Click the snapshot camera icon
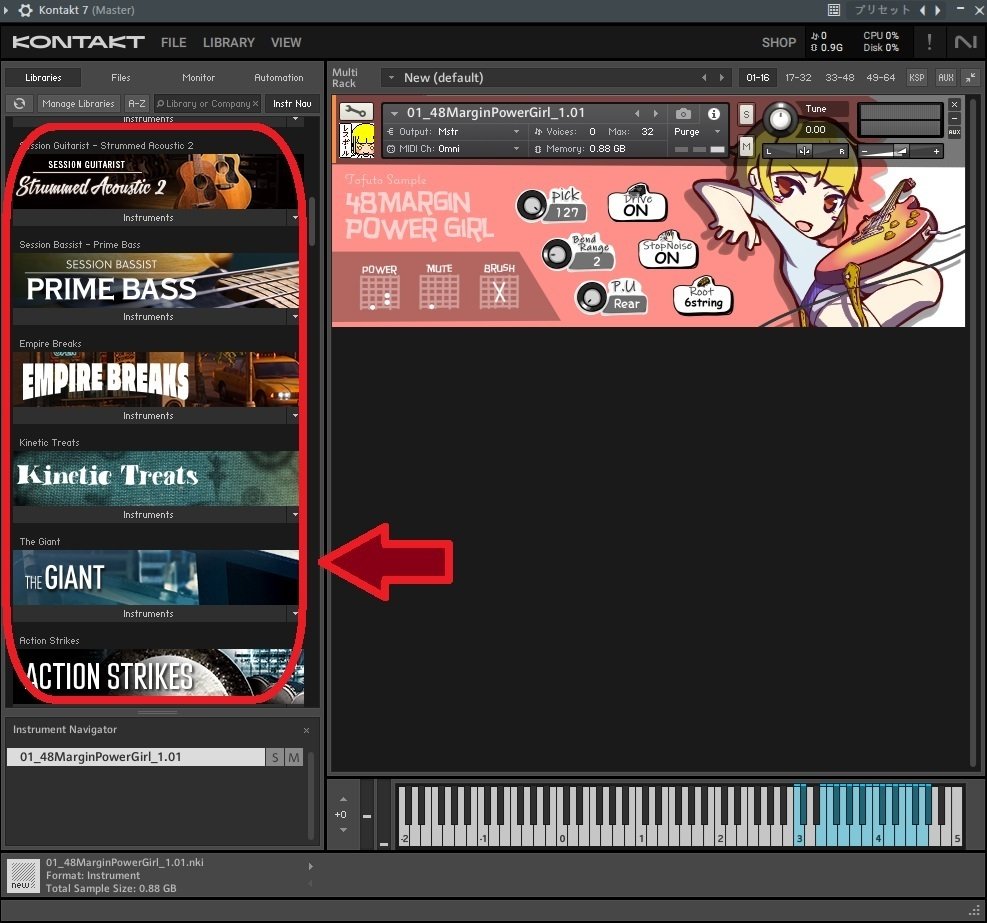The width and height of the screenshot is (987, 923). coord(683,114)
